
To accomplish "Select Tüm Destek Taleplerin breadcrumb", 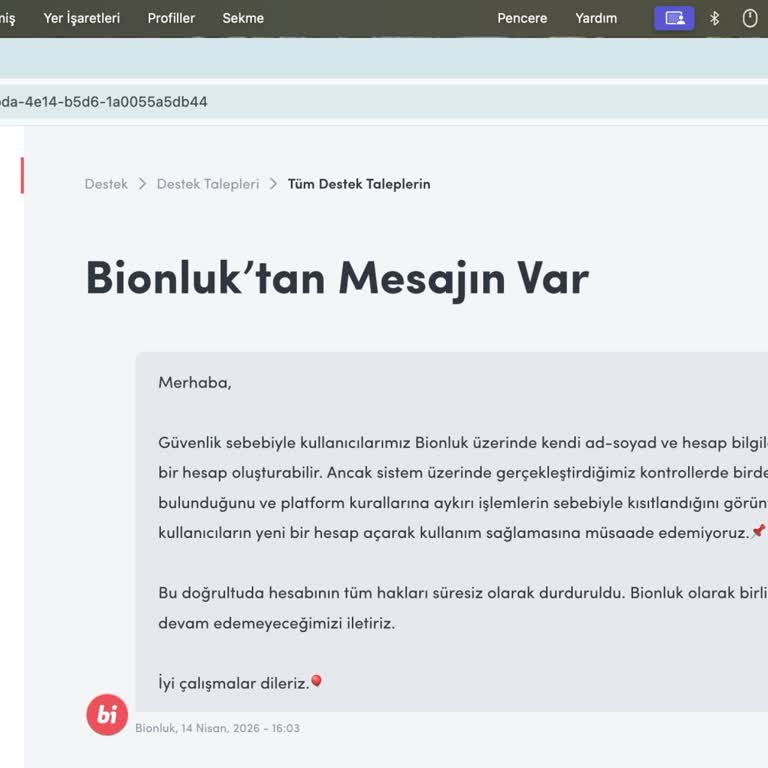I will (359, 184).
